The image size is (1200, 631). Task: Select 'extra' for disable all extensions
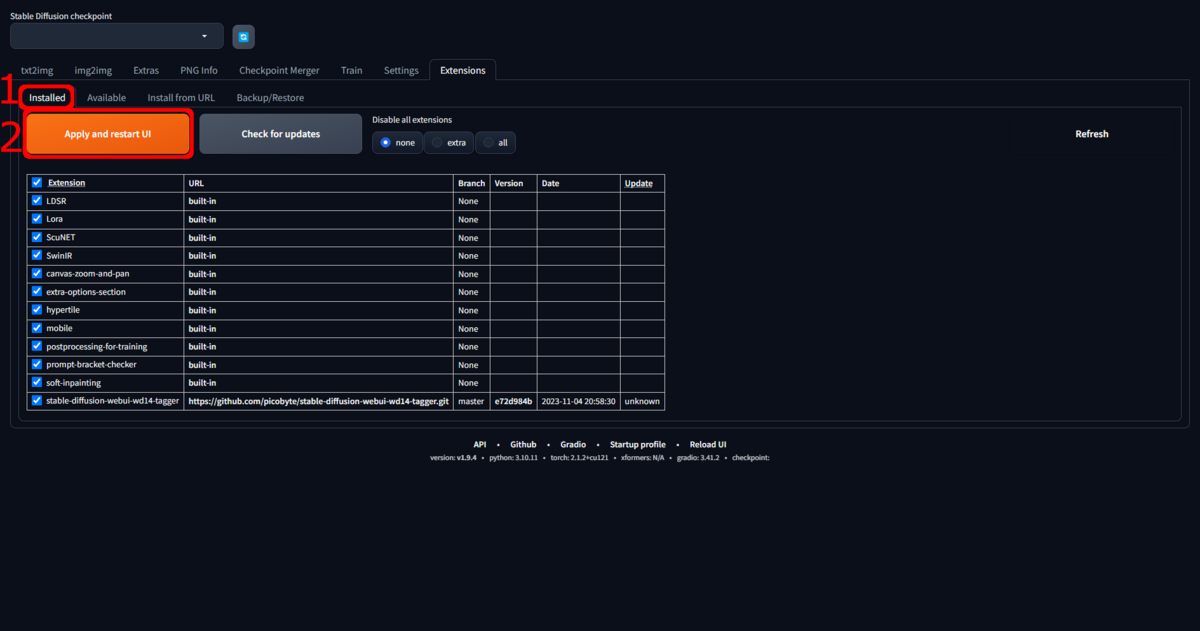pos(449,143)
